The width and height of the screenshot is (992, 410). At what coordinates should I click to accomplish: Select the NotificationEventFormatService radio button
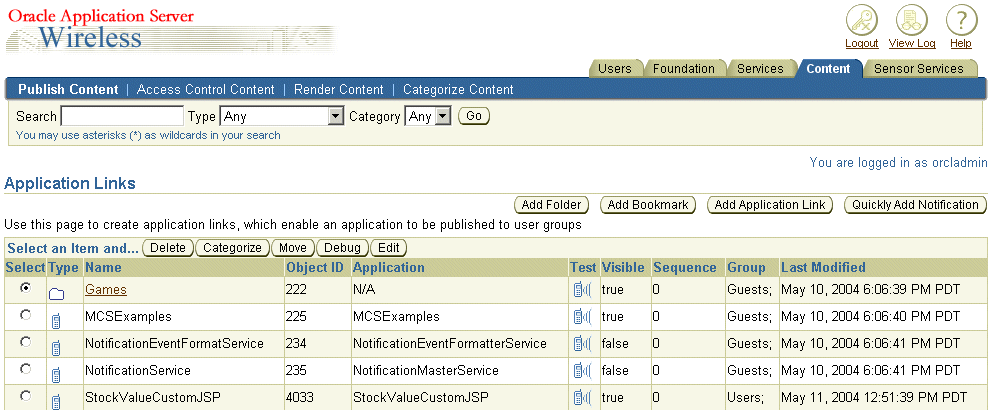point(25,341)
